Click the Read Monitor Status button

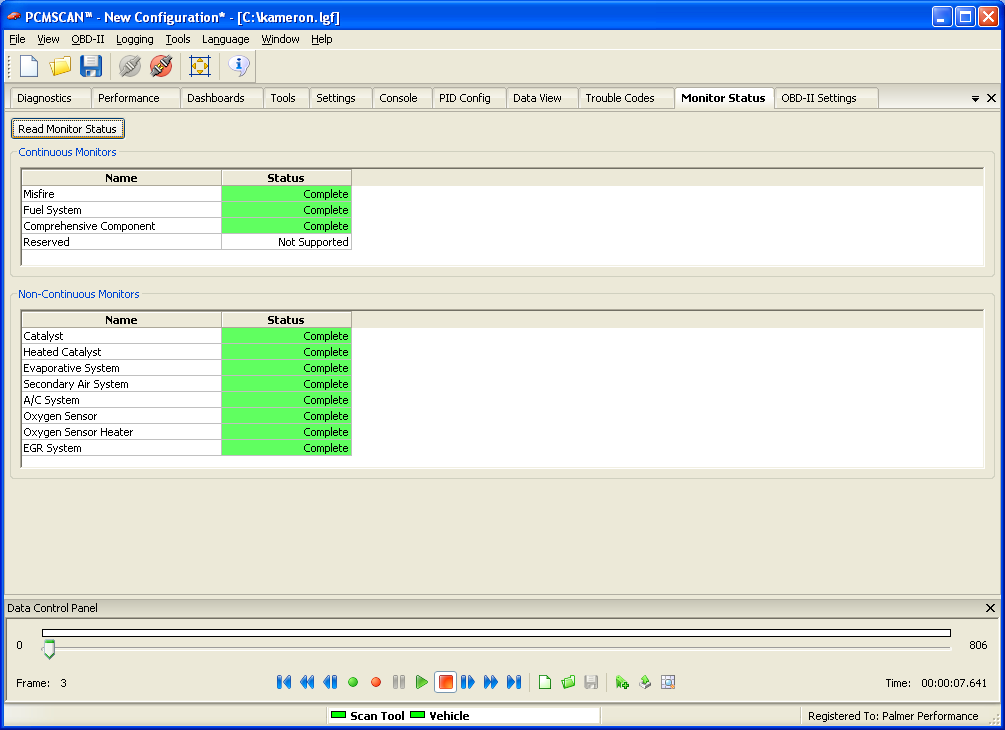coord(67,129)
